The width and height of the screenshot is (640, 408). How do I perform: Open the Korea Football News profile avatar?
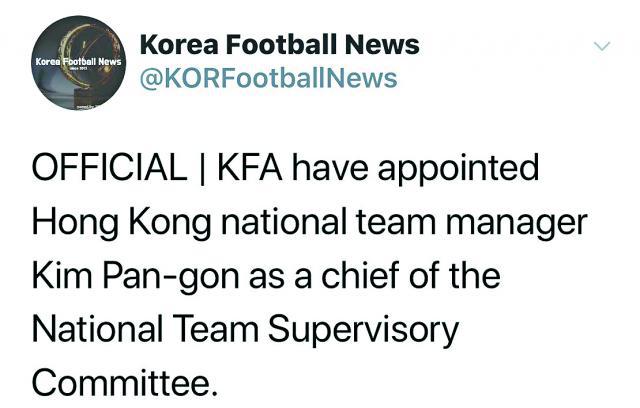(x=79, y=63)
